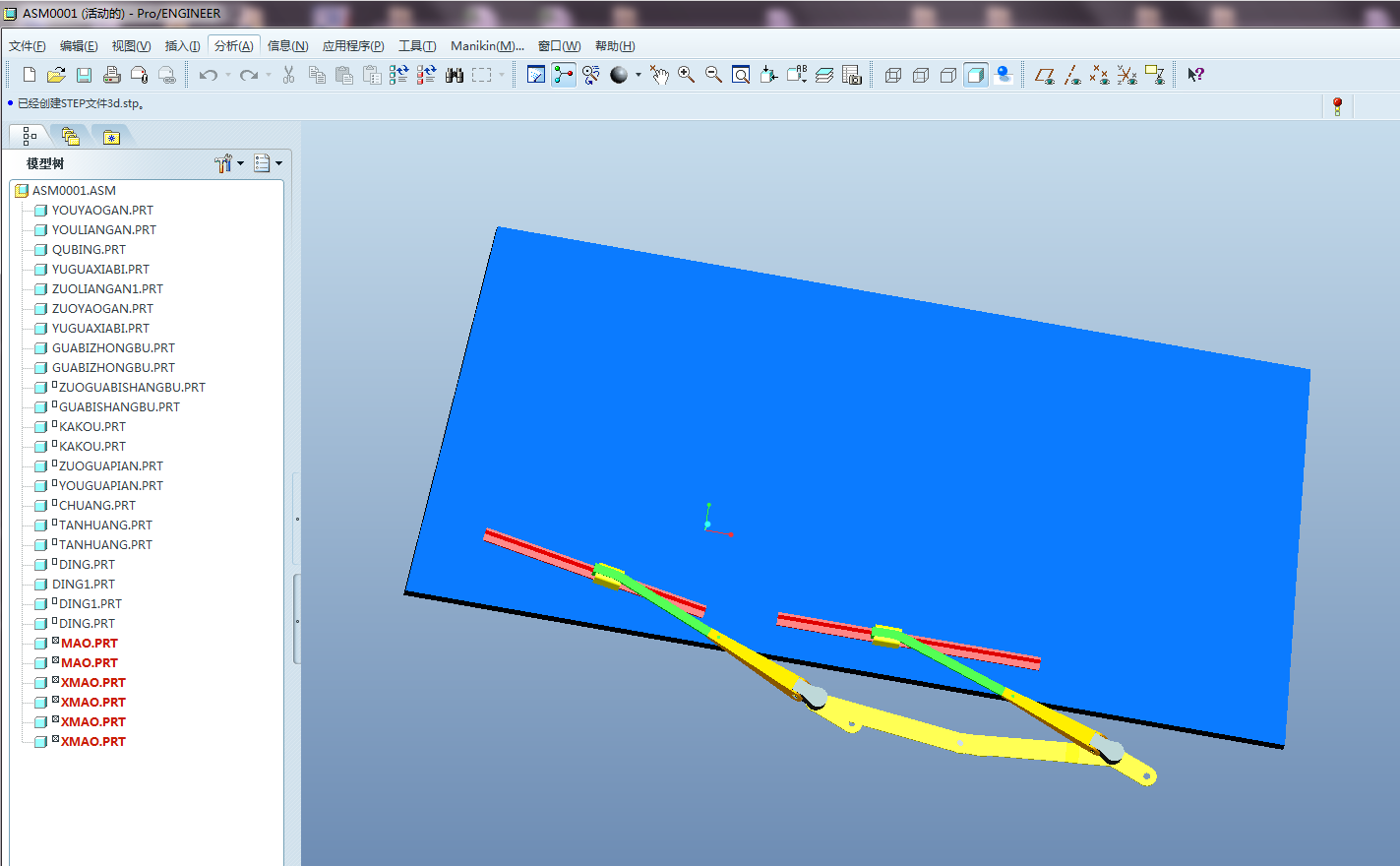Open the context-sensitive Help arrow icon

pyautogui.click(x=1195, y=75)
